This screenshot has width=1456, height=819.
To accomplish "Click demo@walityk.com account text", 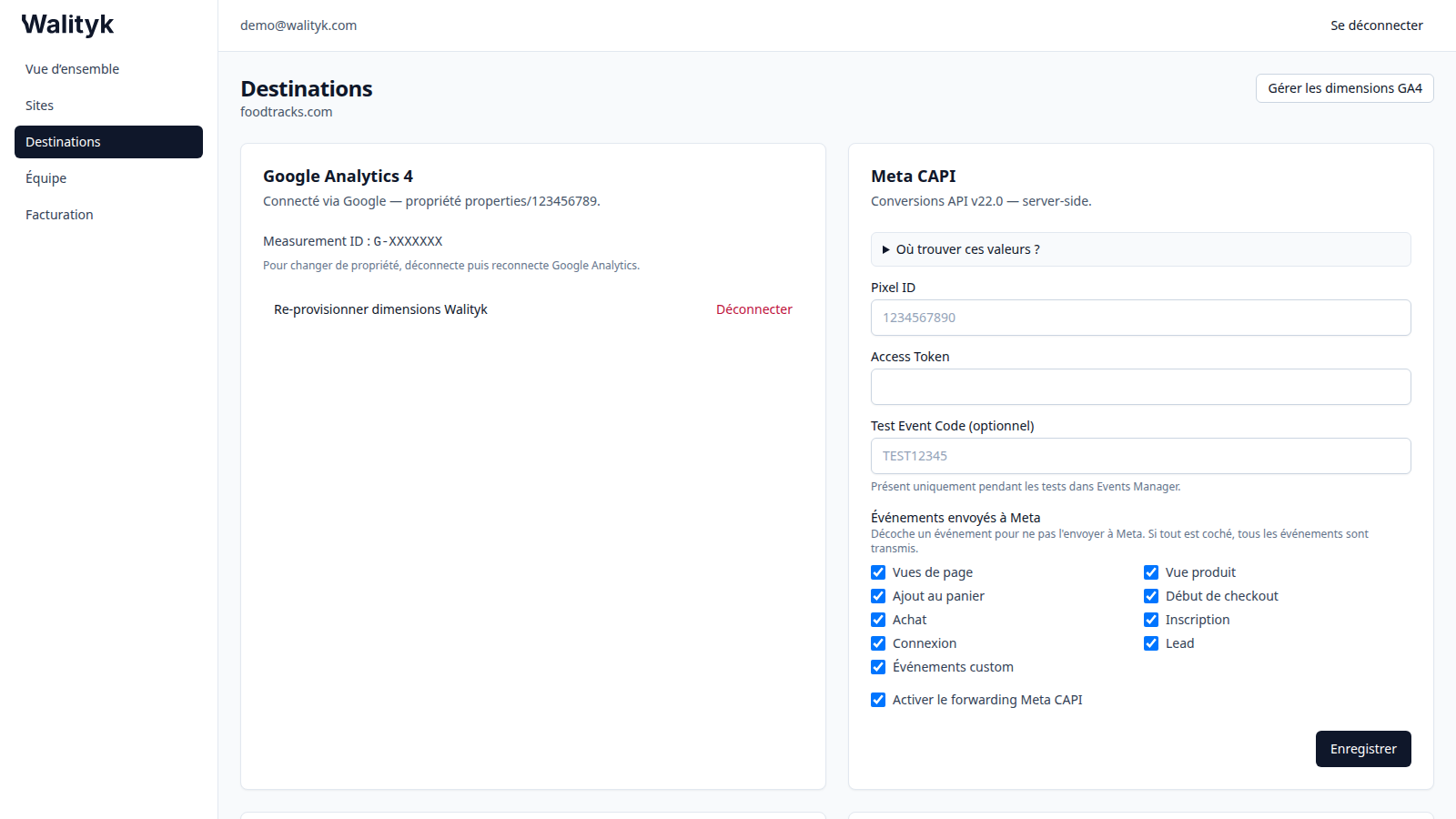I will 298,25.
